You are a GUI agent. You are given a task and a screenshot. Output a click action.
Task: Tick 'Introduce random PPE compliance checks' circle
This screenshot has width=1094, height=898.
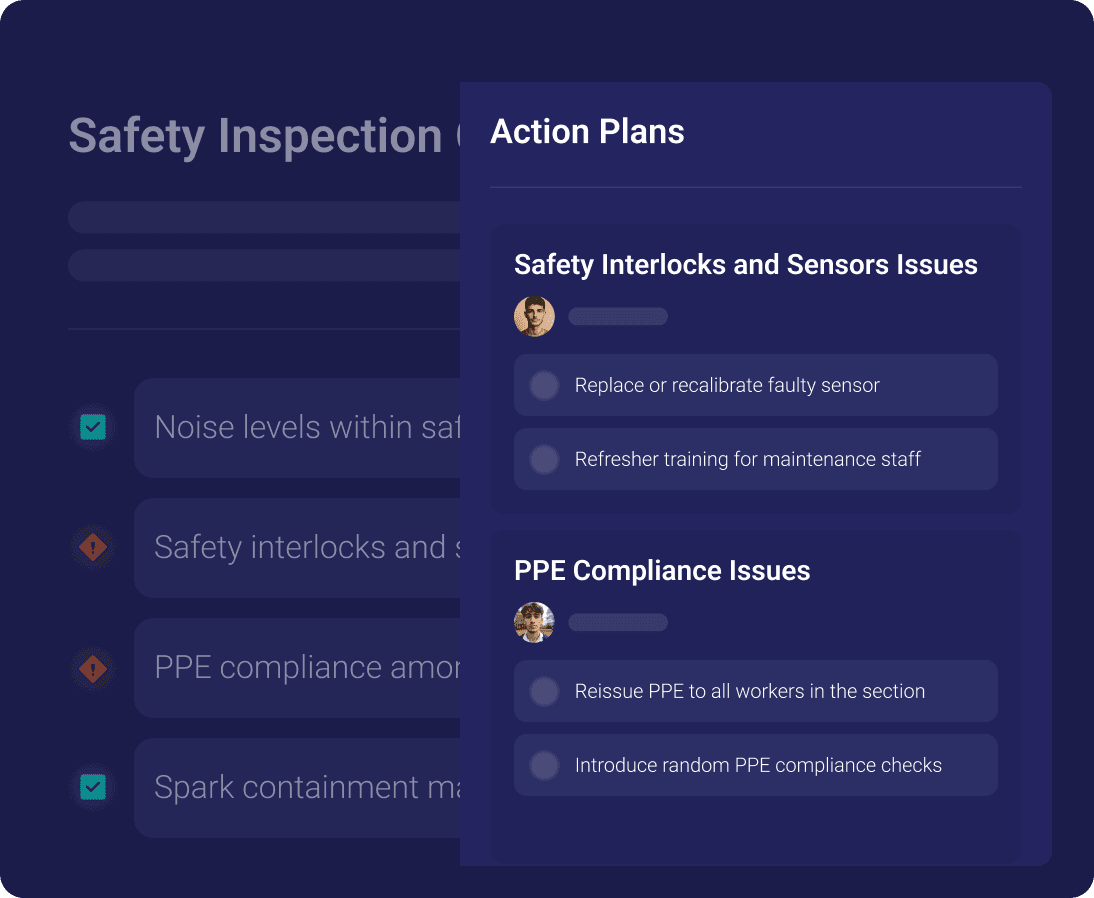[544, 765]
